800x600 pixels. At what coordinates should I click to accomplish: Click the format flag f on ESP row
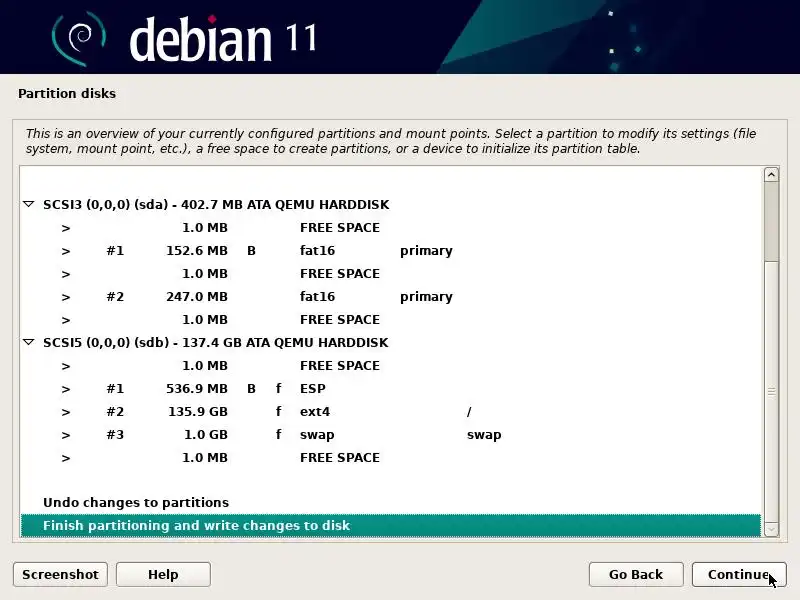tap(279, 388)
